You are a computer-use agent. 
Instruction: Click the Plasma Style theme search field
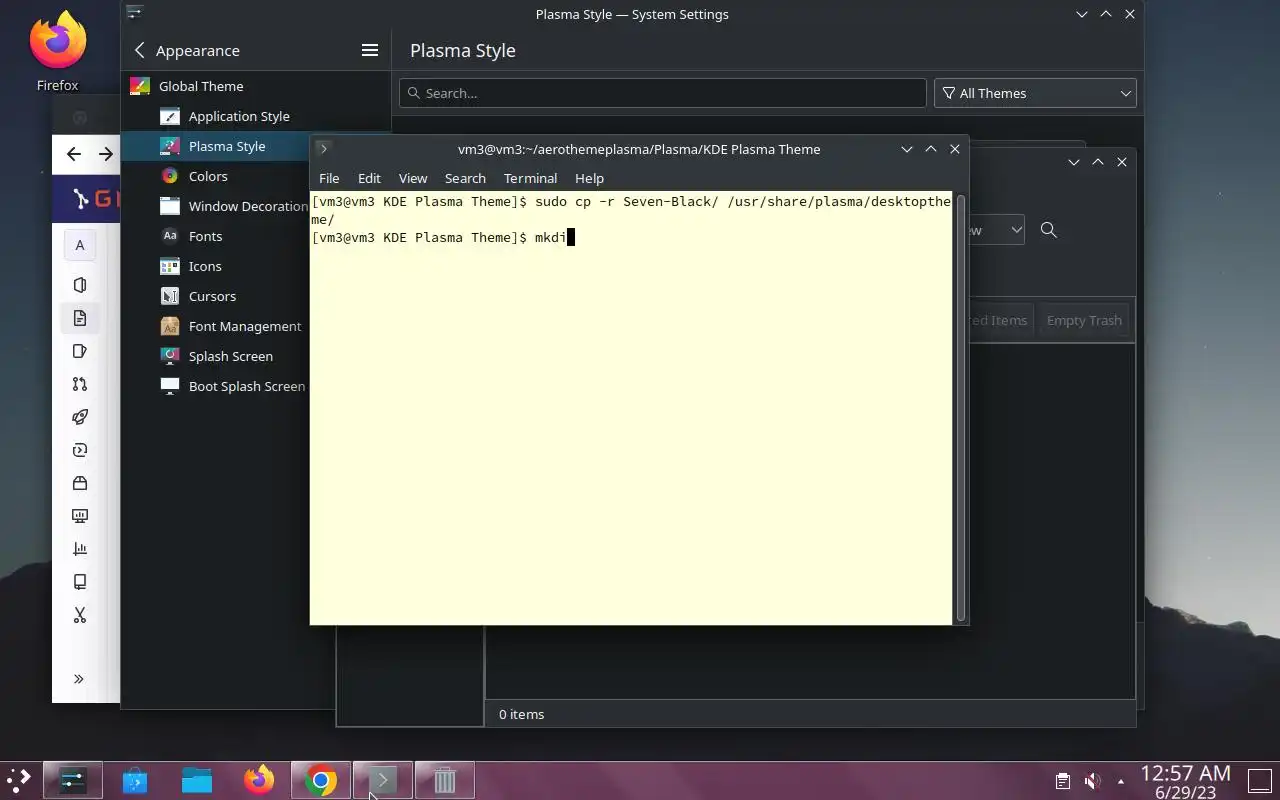point(663,93)
